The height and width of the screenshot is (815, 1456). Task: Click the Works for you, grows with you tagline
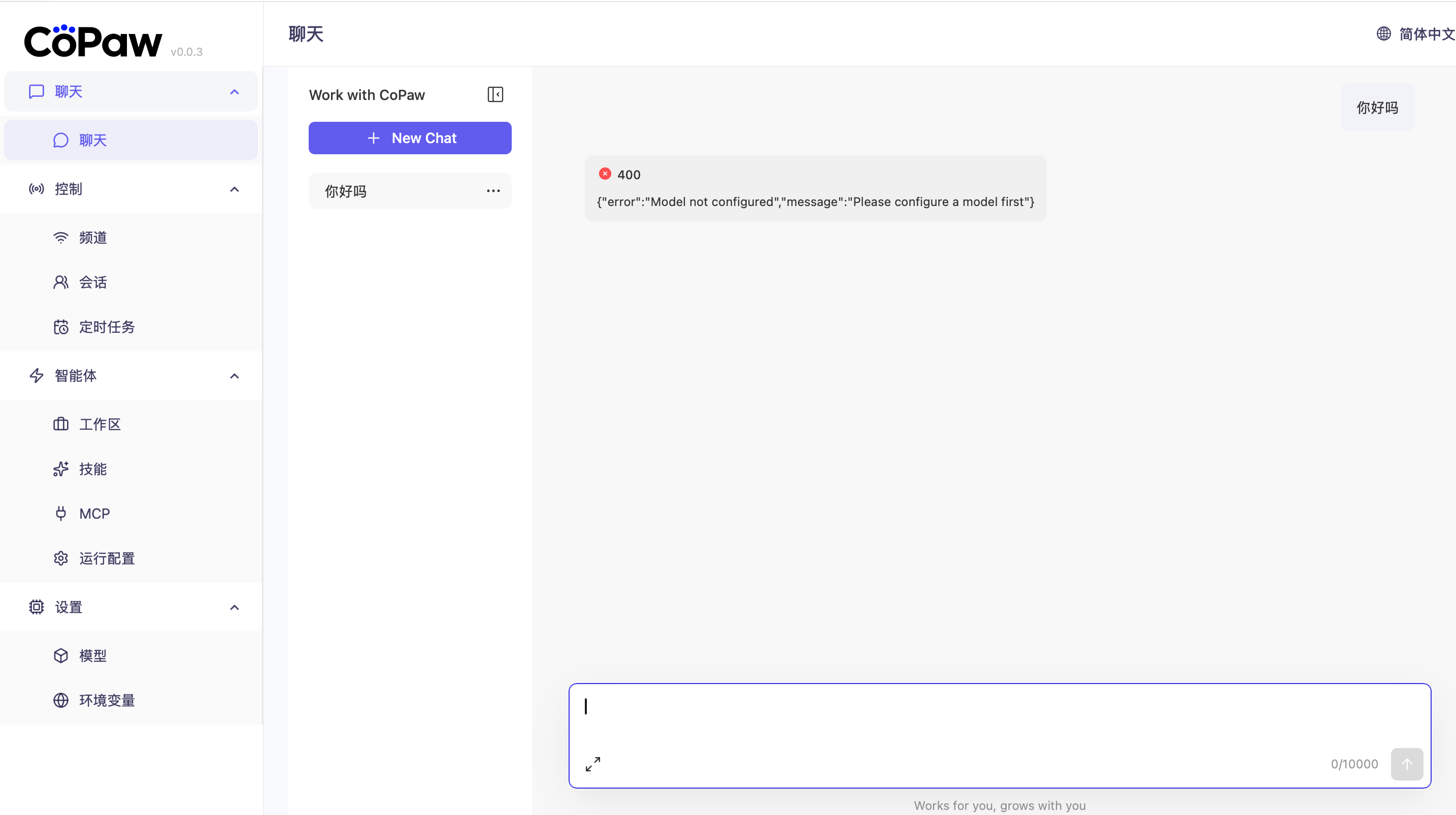coord(999,805)
